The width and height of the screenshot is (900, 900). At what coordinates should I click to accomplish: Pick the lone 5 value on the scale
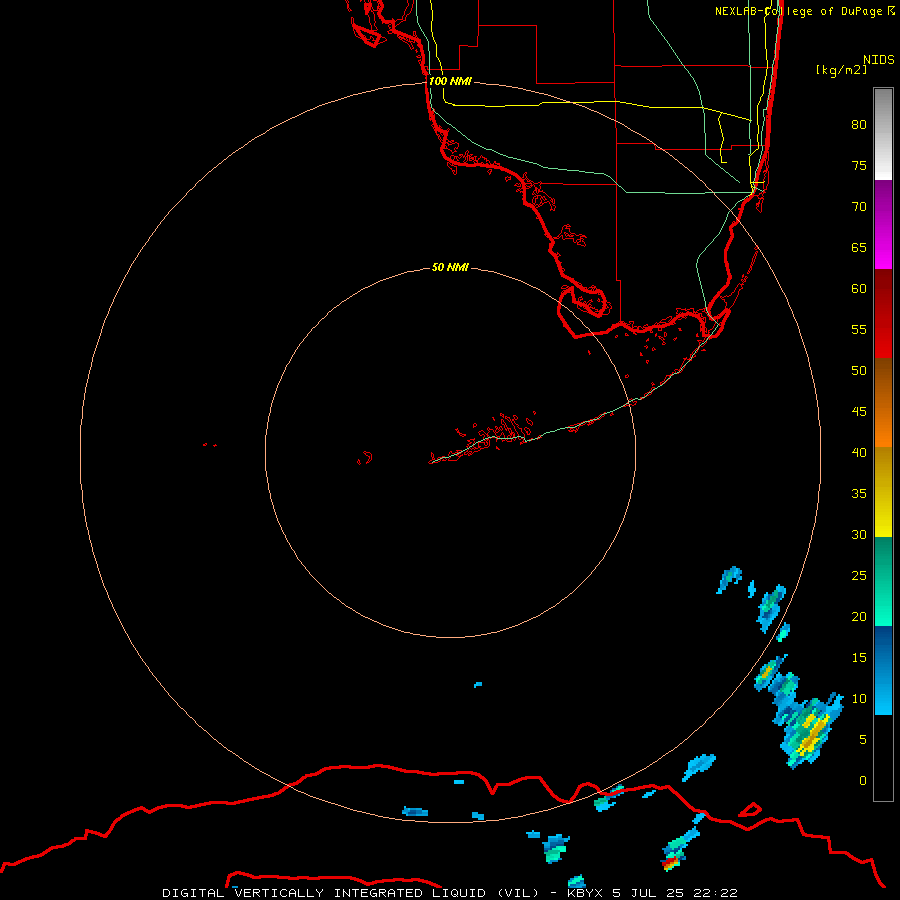click(x=863, y=739)
